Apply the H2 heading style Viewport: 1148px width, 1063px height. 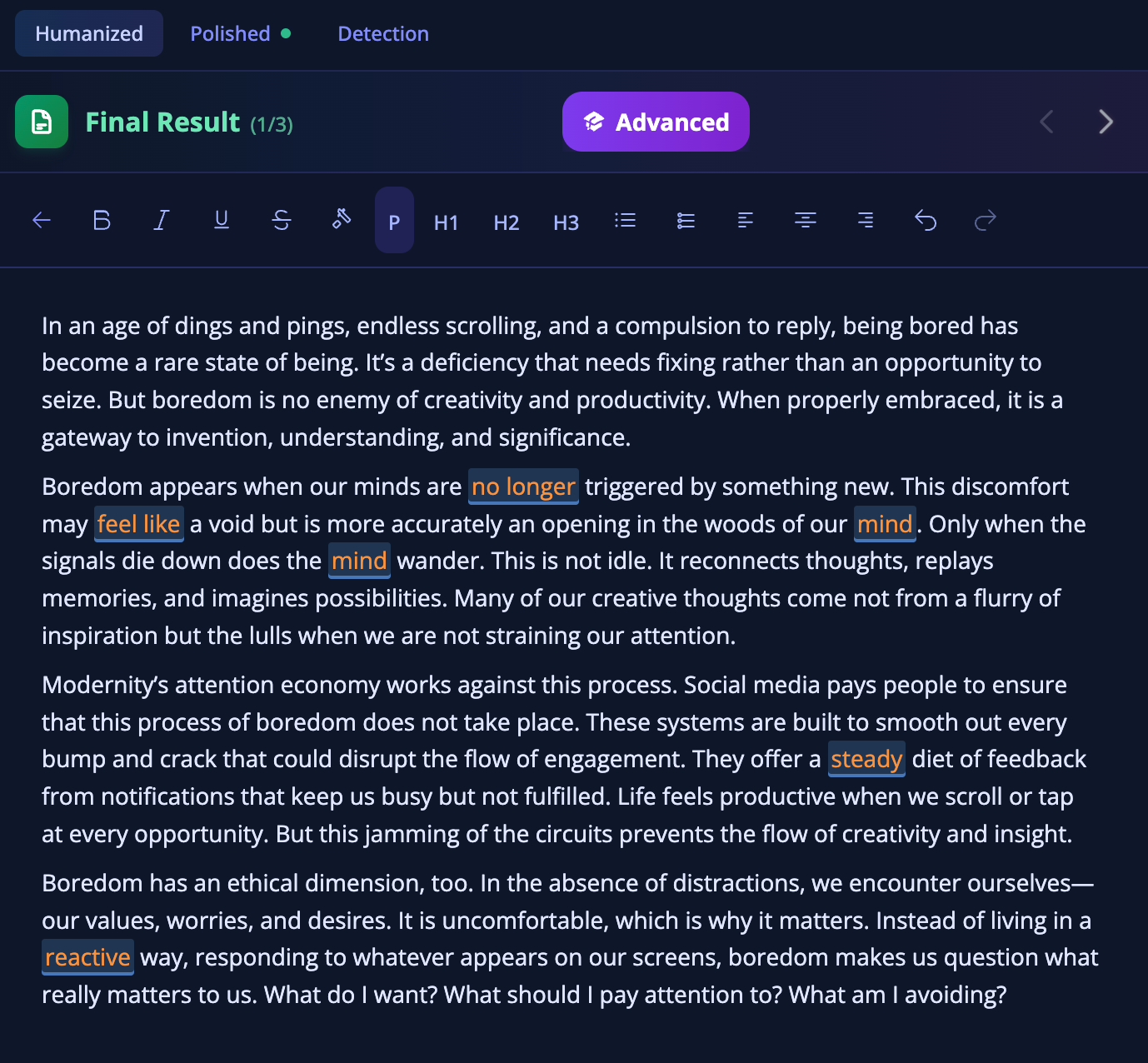[x=507, y=222]
